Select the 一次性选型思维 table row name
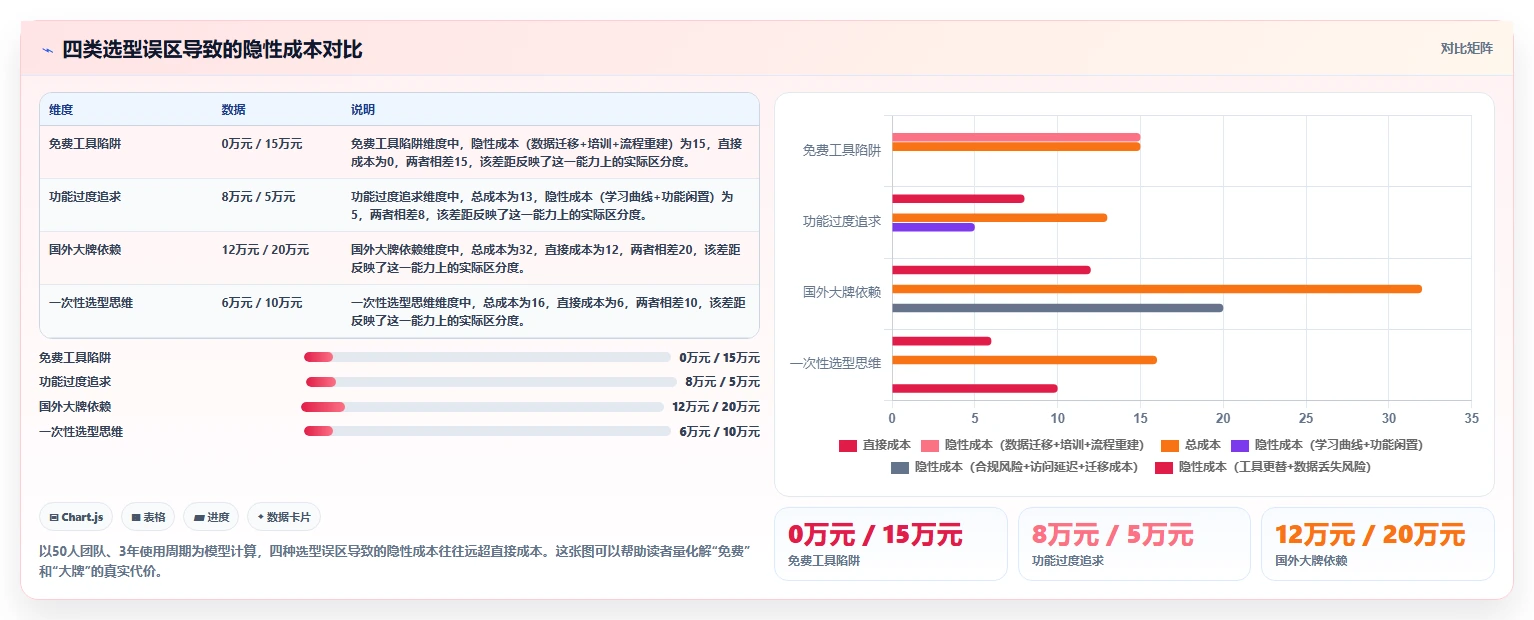 pos(91,303)
